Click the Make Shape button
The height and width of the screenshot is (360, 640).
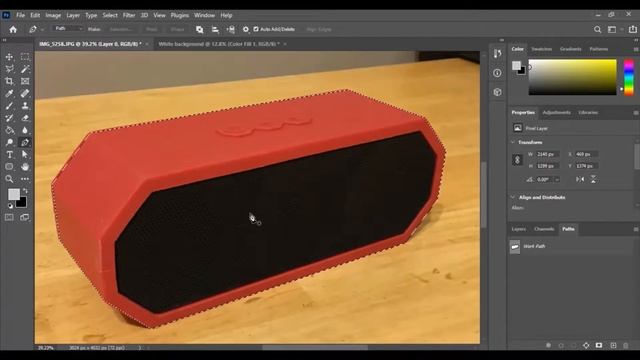pyautogui.click(x=178, y=29)
